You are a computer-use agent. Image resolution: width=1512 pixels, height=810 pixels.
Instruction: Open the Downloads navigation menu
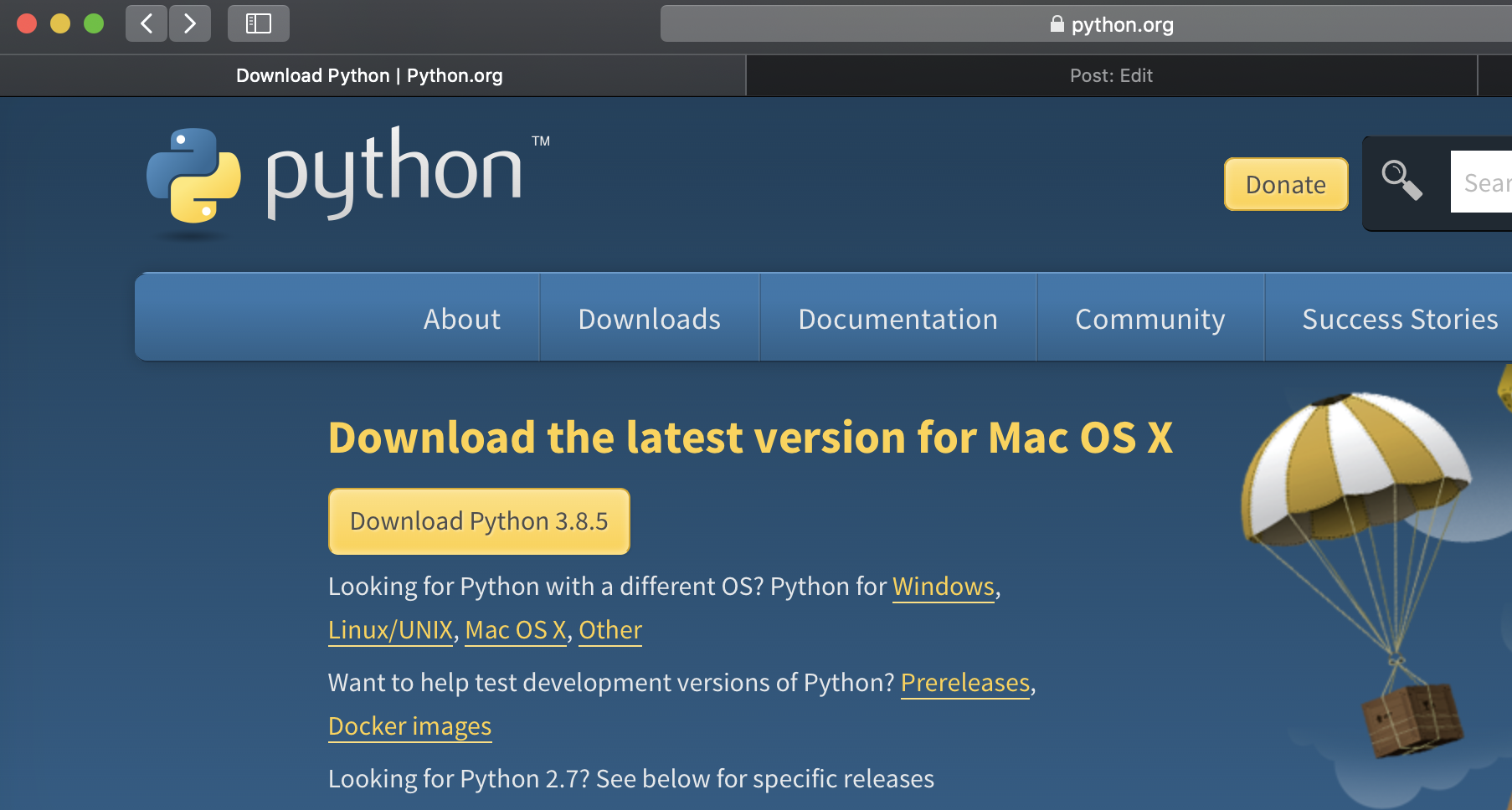649,318
